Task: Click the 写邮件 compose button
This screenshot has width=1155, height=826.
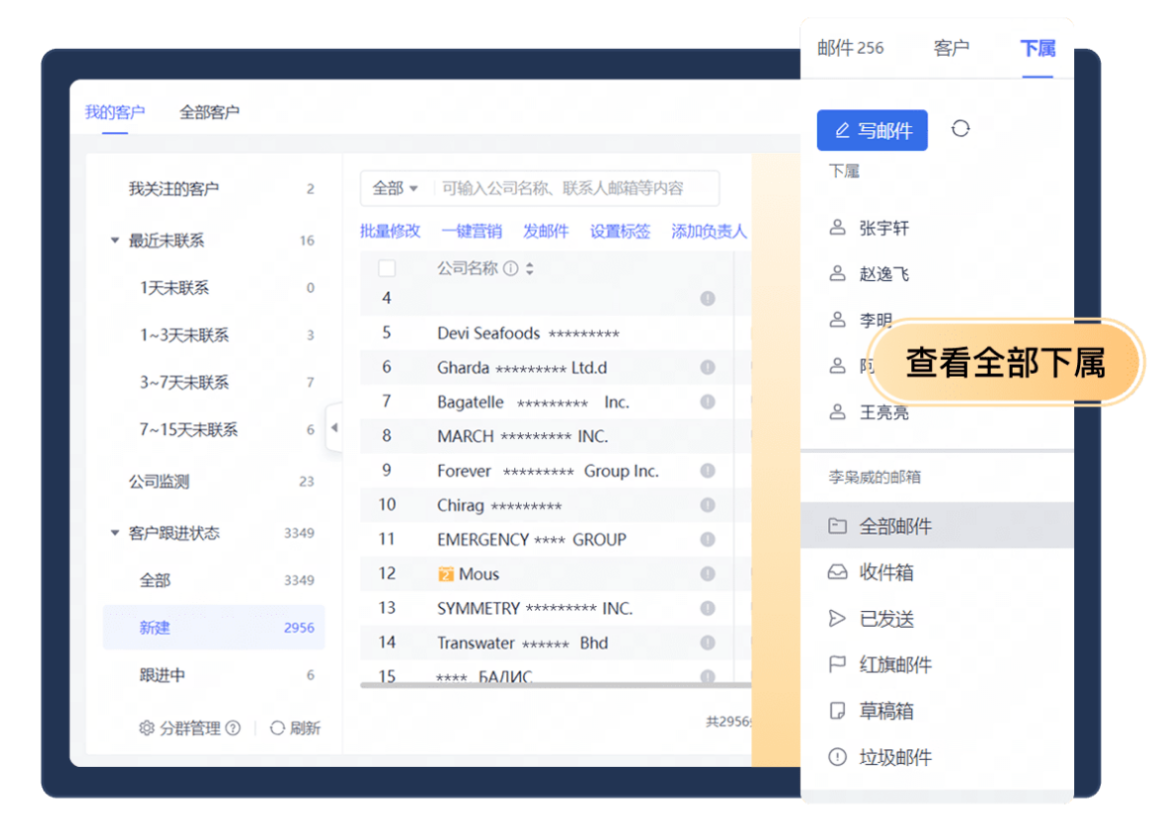Action: click(x=872, y=130)
